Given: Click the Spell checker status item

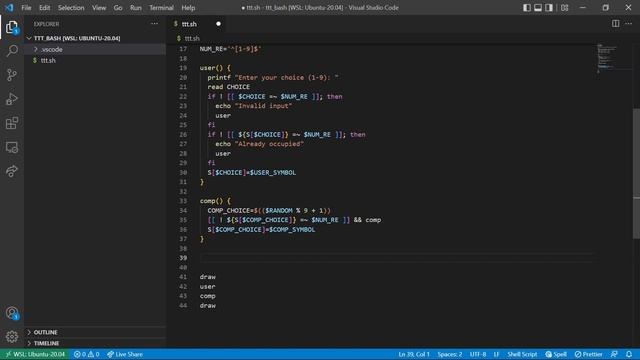Looking at the screenshot, I should pyautogui.click(x=556, y=354).
